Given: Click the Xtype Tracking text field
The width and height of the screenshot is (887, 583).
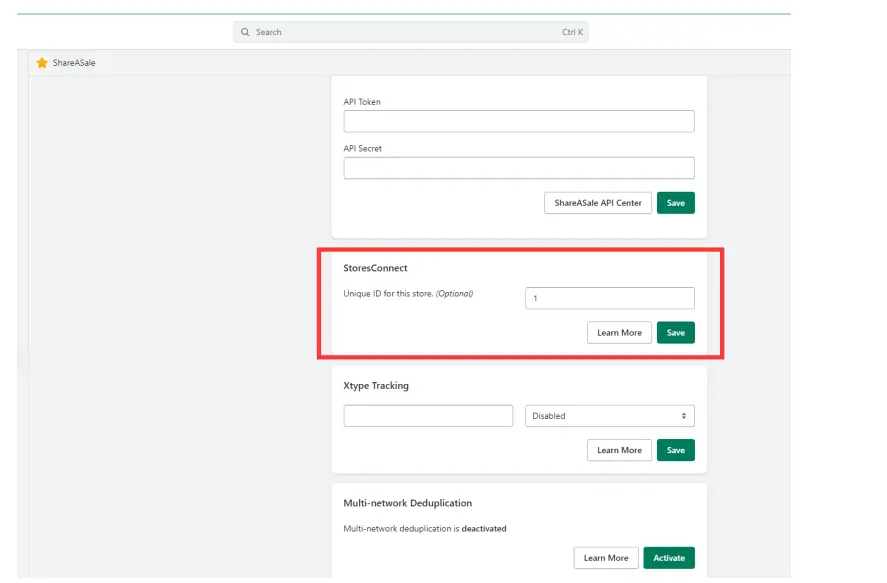Looking at the screenshot, I should [x=428, y=416].
